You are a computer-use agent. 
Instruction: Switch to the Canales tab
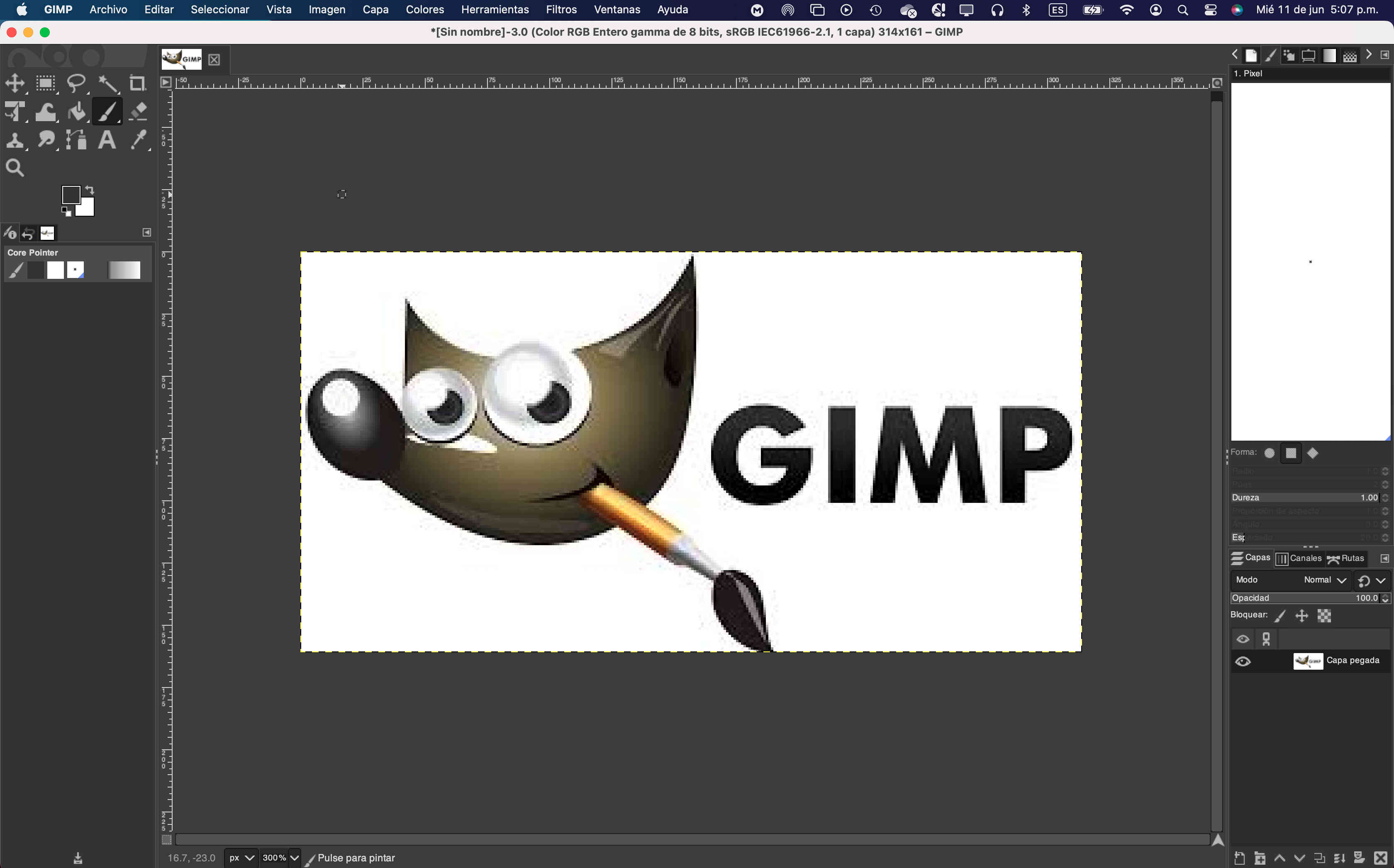[x=1299, y=558]
